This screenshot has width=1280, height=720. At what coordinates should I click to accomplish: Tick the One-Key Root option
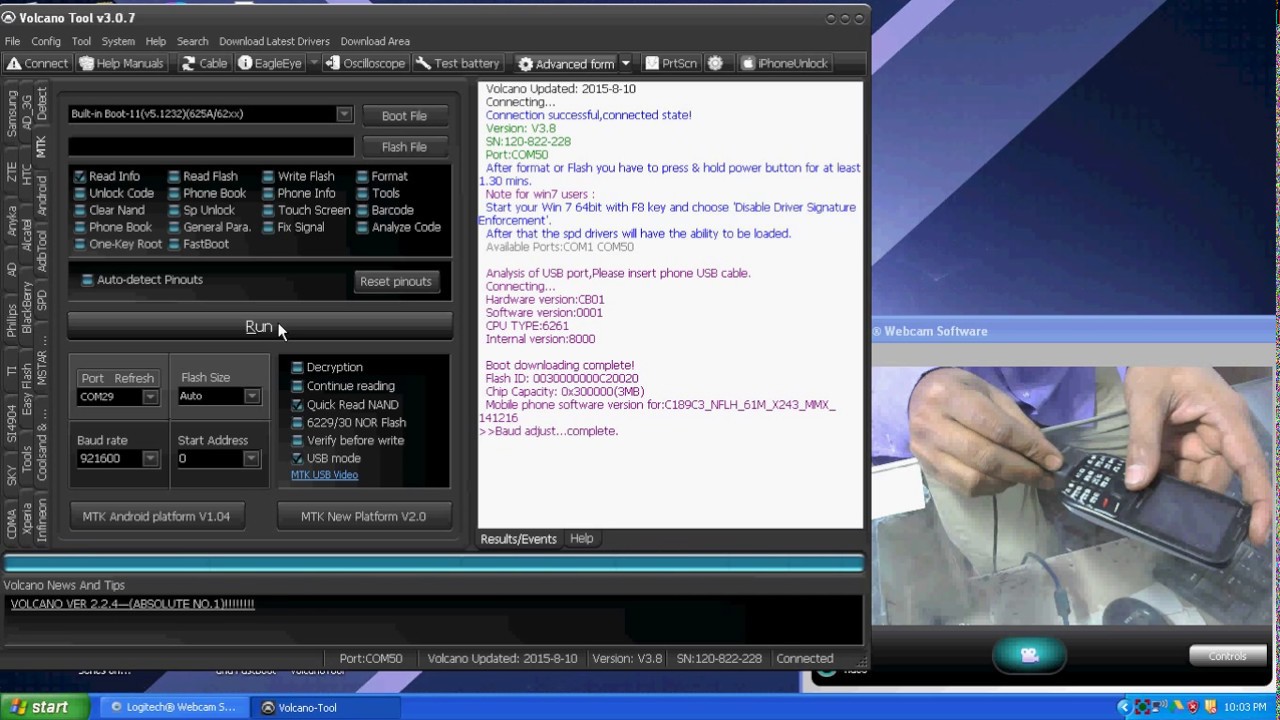pyautogui.click(x=80, y=244)
